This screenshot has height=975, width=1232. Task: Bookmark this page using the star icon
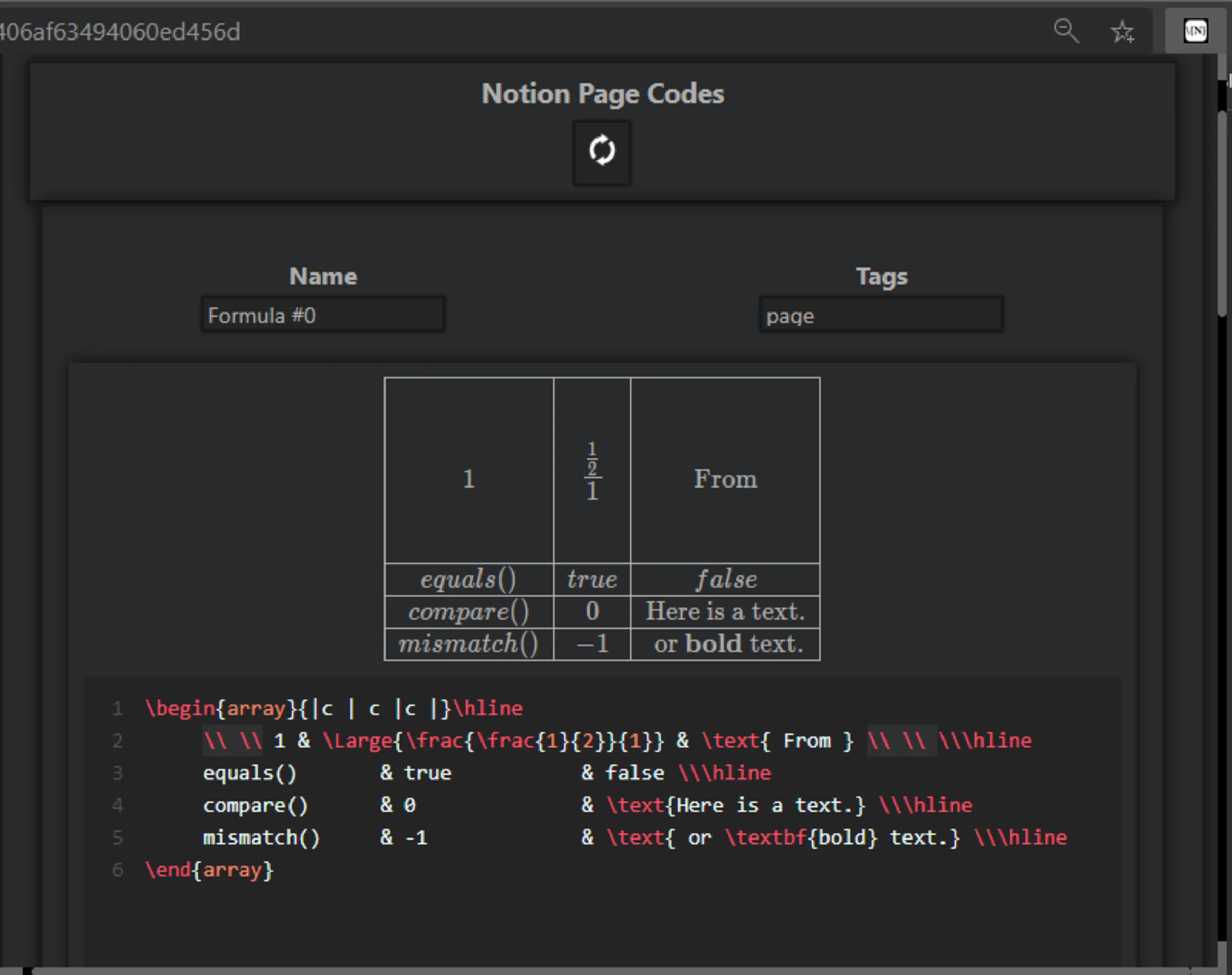tap(1122, 31)
